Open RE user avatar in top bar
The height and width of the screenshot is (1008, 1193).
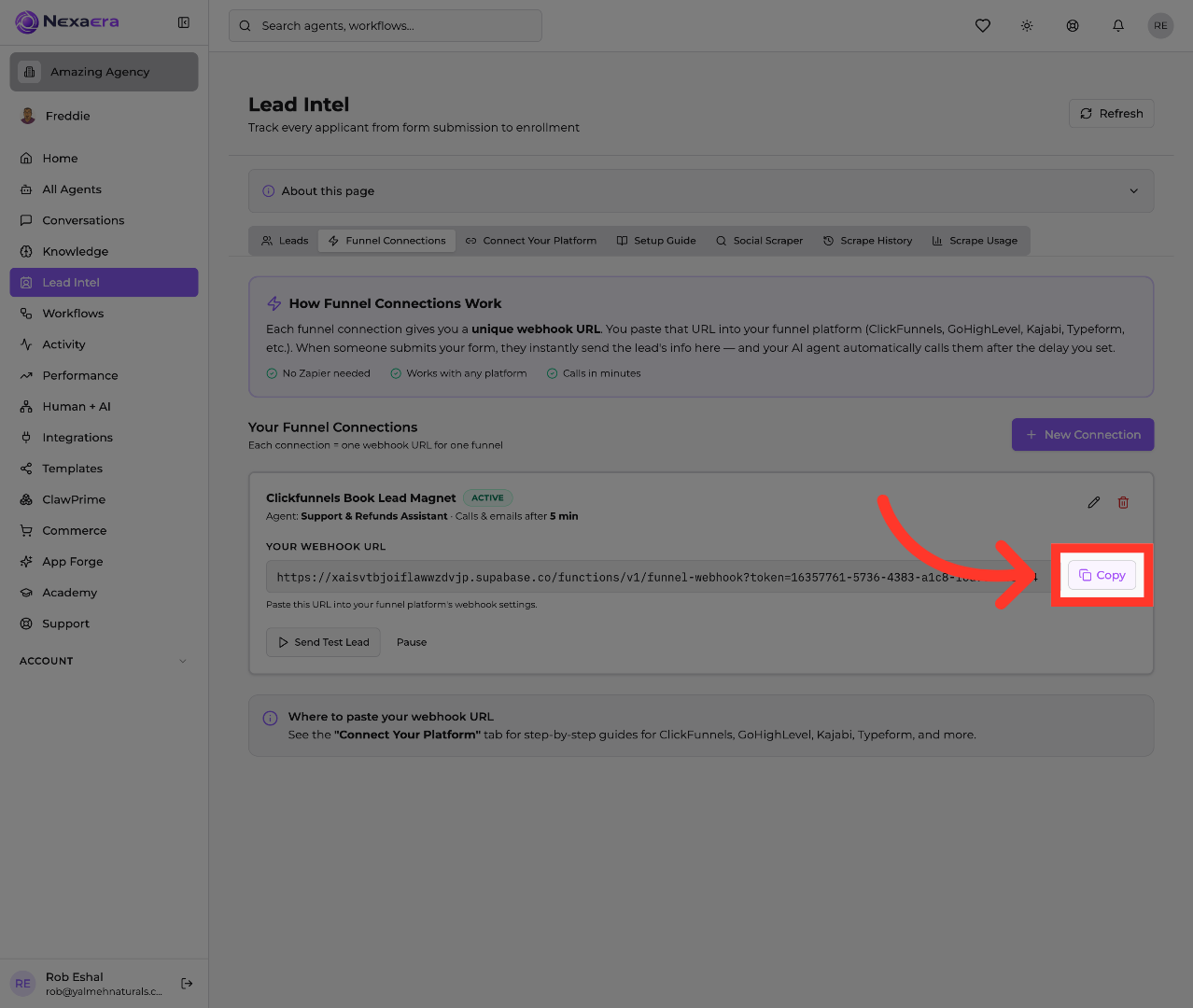[1160, 26]
